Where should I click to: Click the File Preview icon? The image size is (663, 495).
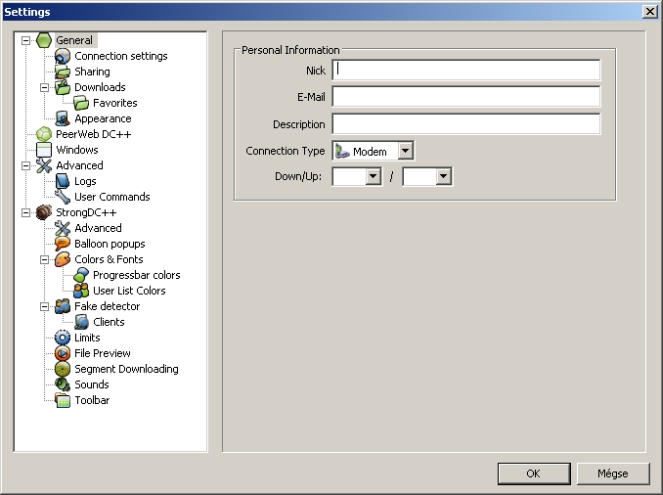coord(63,353)
